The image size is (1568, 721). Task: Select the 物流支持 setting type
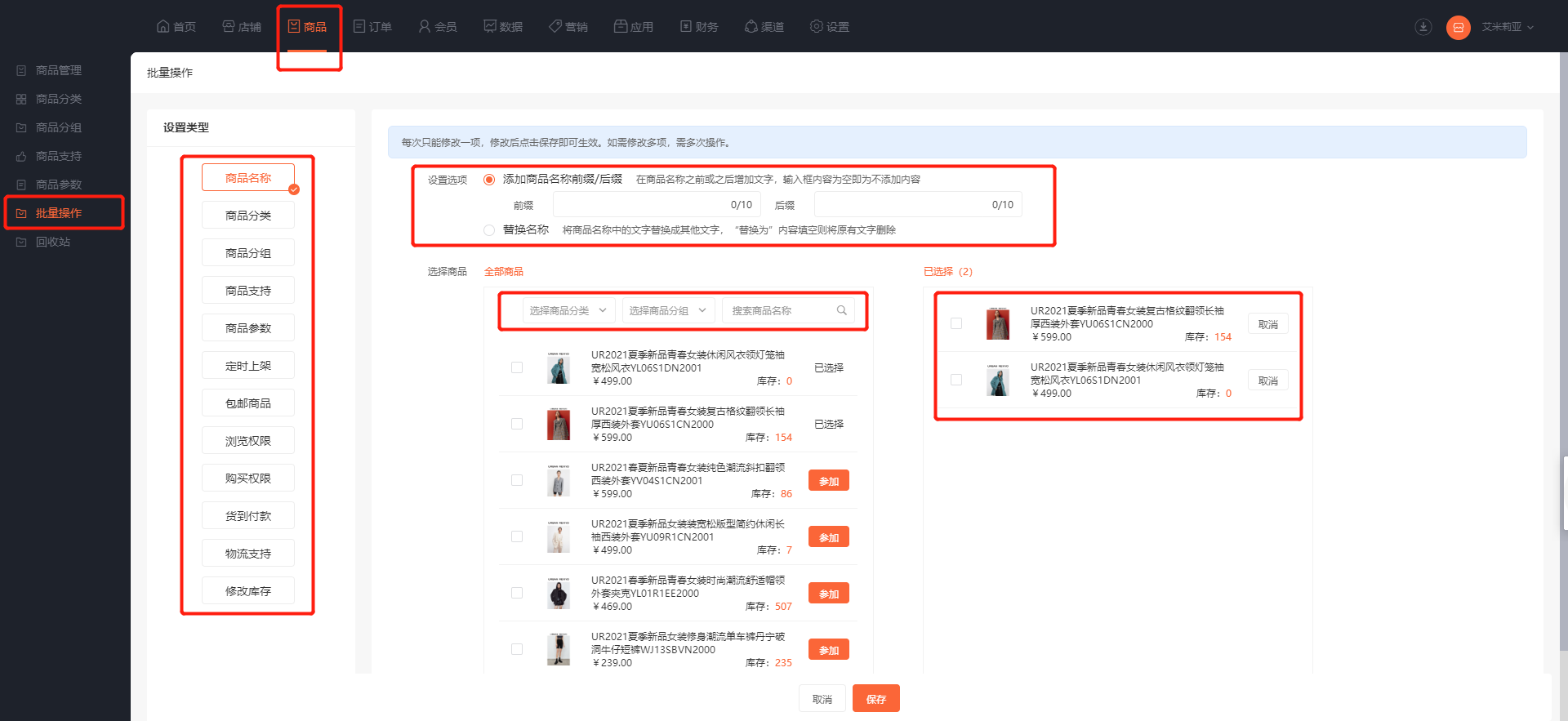(248, 554)
